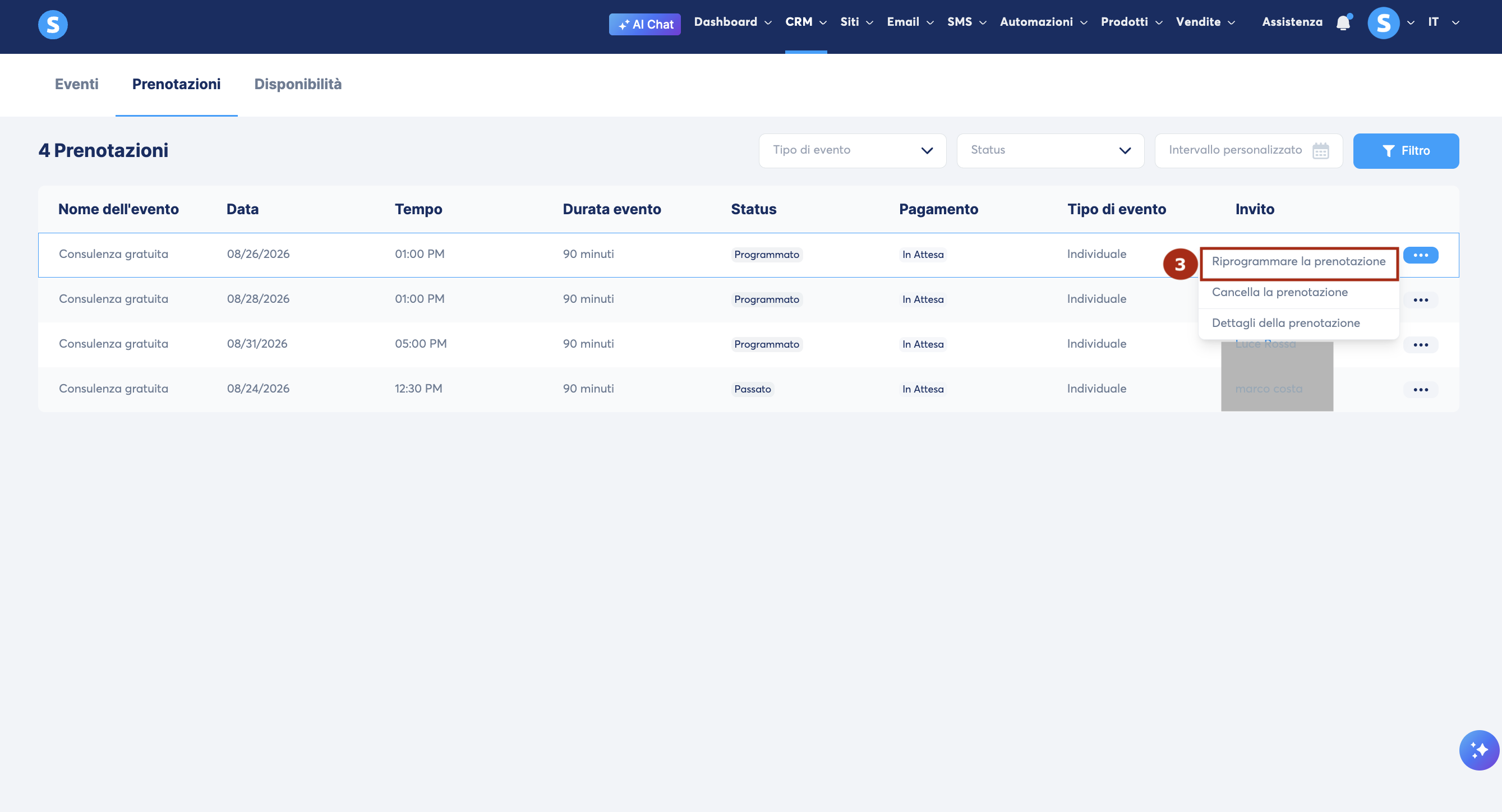Expand the Email menu
This screenshot has width=1502, height=812.
click(x=910, y=22)
